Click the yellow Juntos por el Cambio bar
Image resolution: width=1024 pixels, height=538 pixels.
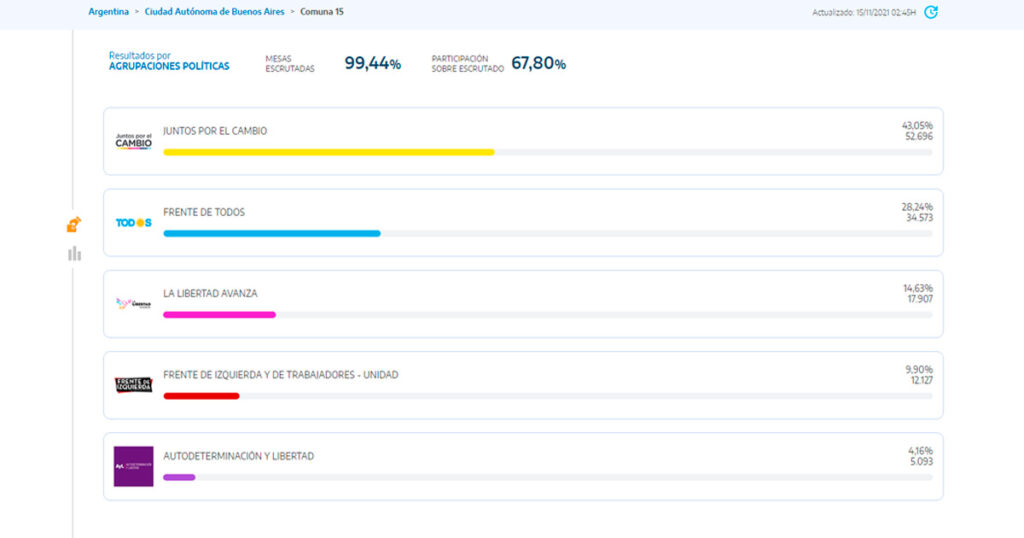328,152
